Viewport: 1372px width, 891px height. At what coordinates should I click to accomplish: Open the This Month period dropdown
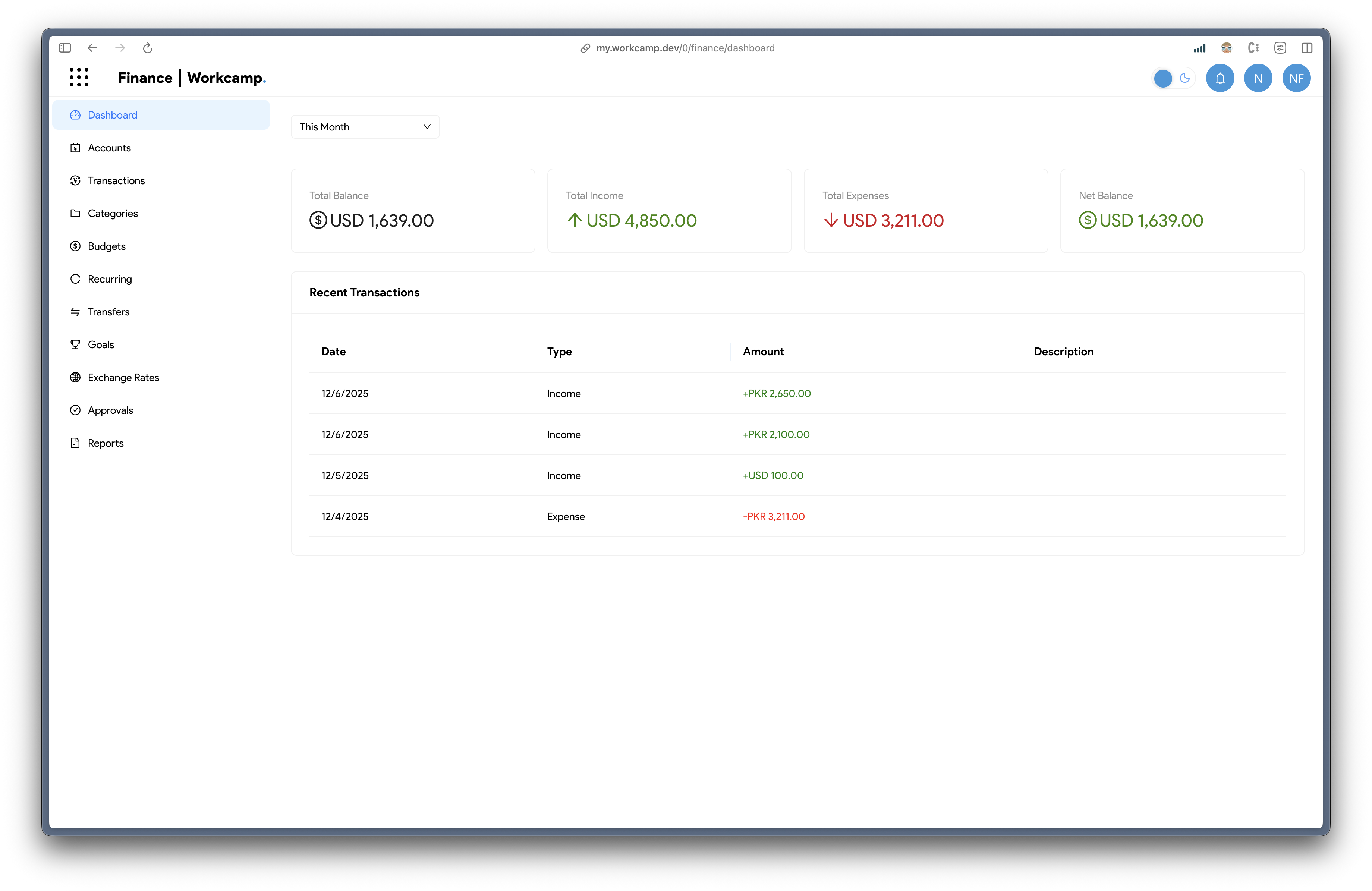pyautogui.click(x=365, y=126)
